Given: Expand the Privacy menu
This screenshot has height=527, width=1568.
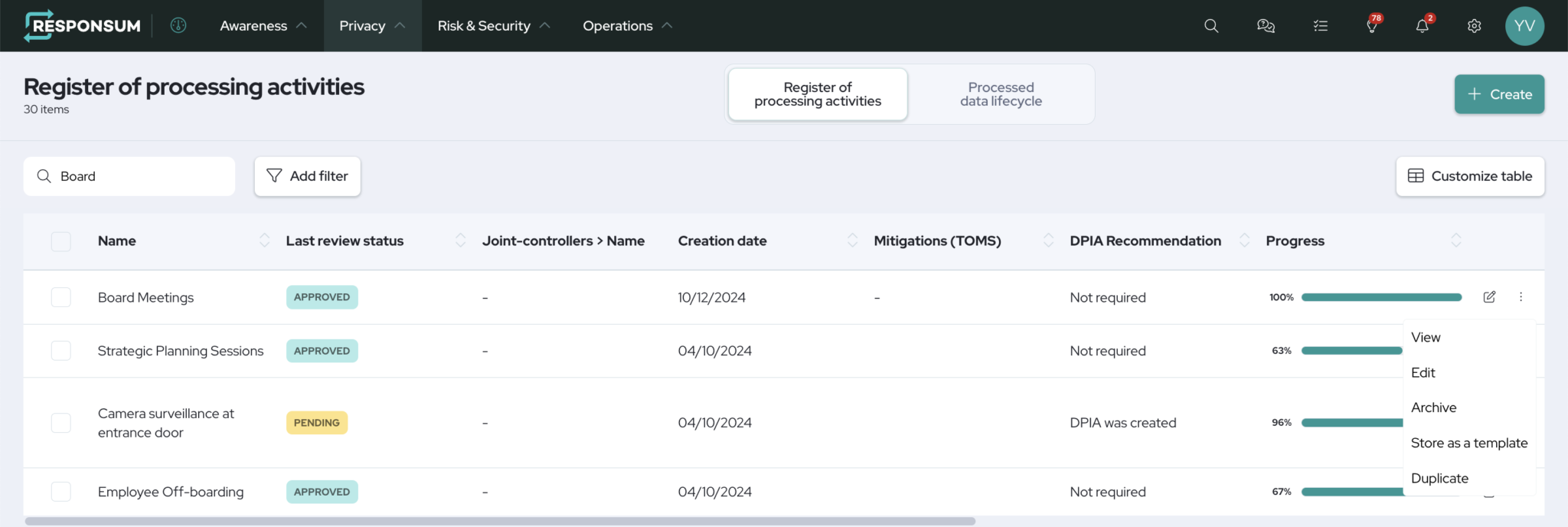Looking at the screenshot, I should tap(372, 26).
